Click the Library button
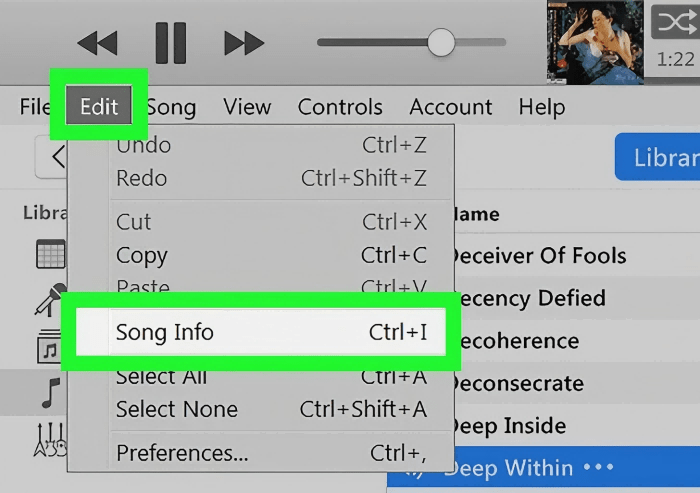This screenshot has width=700, height=493. pos(660,157)
